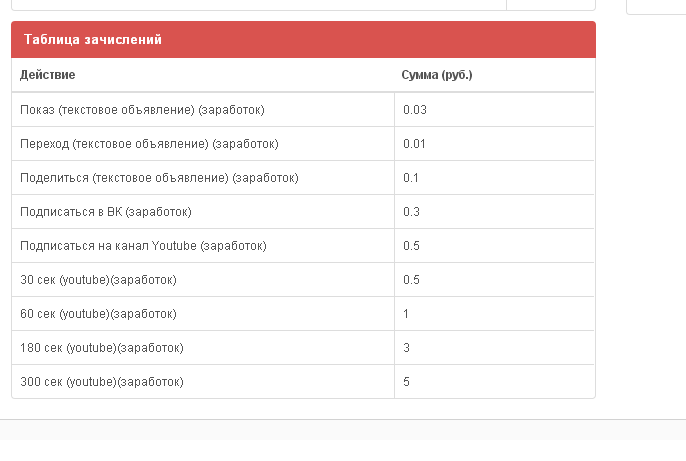Image resolution: width=686 pixels, height=461 pixels.
Task: Click the 30 сек (youtube) row label
Action: click(x=98, y=280)
